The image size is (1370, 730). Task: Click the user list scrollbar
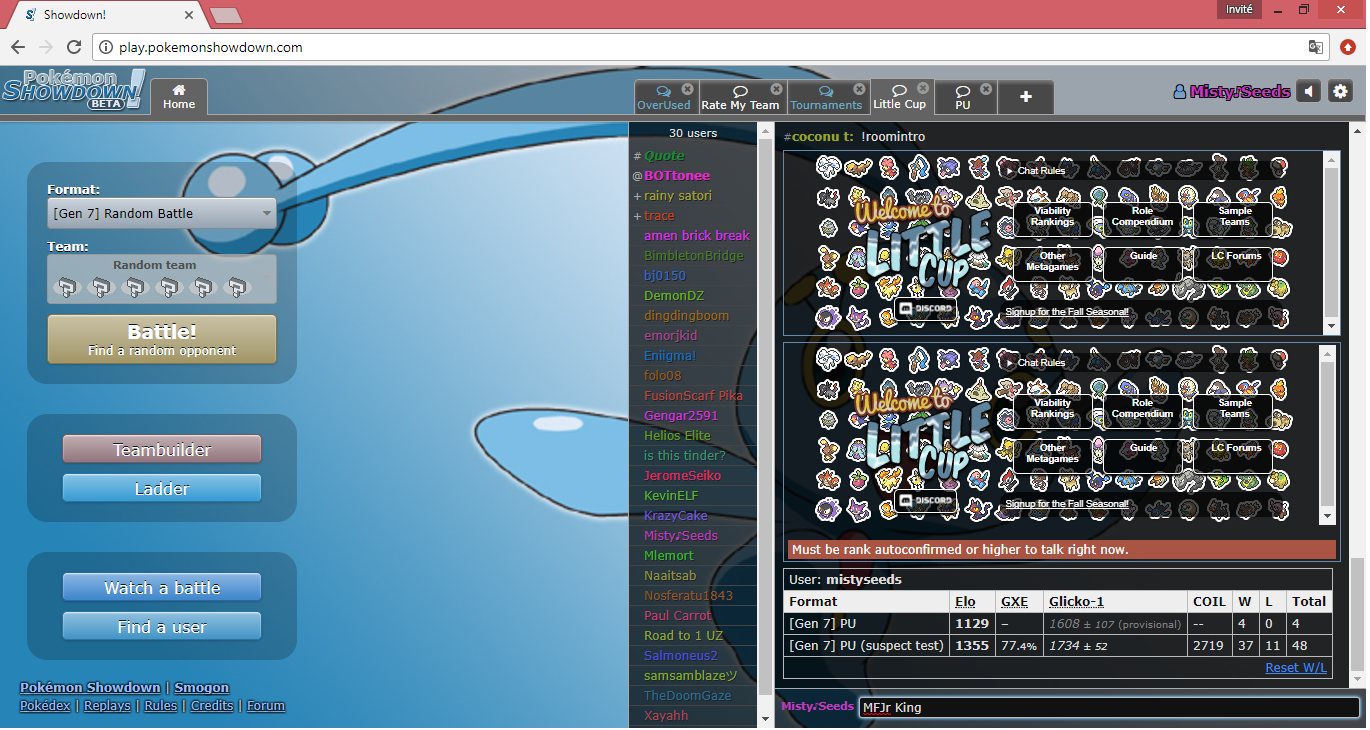pyautogui.click(x=764, y=424)
